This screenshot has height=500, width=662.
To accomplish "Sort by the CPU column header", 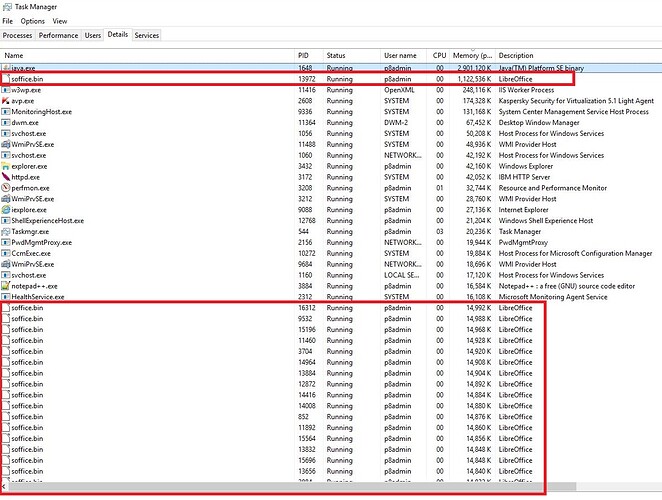I will point(439,55).
